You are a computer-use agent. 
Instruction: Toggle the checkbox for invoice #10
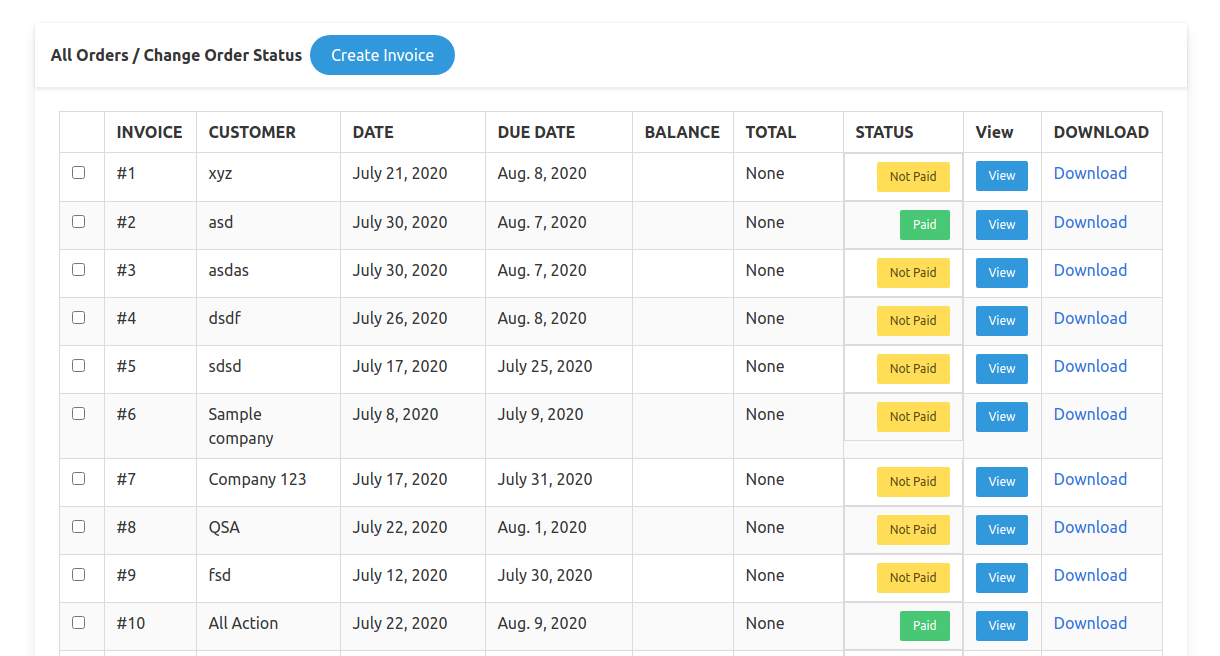point(79,623)
